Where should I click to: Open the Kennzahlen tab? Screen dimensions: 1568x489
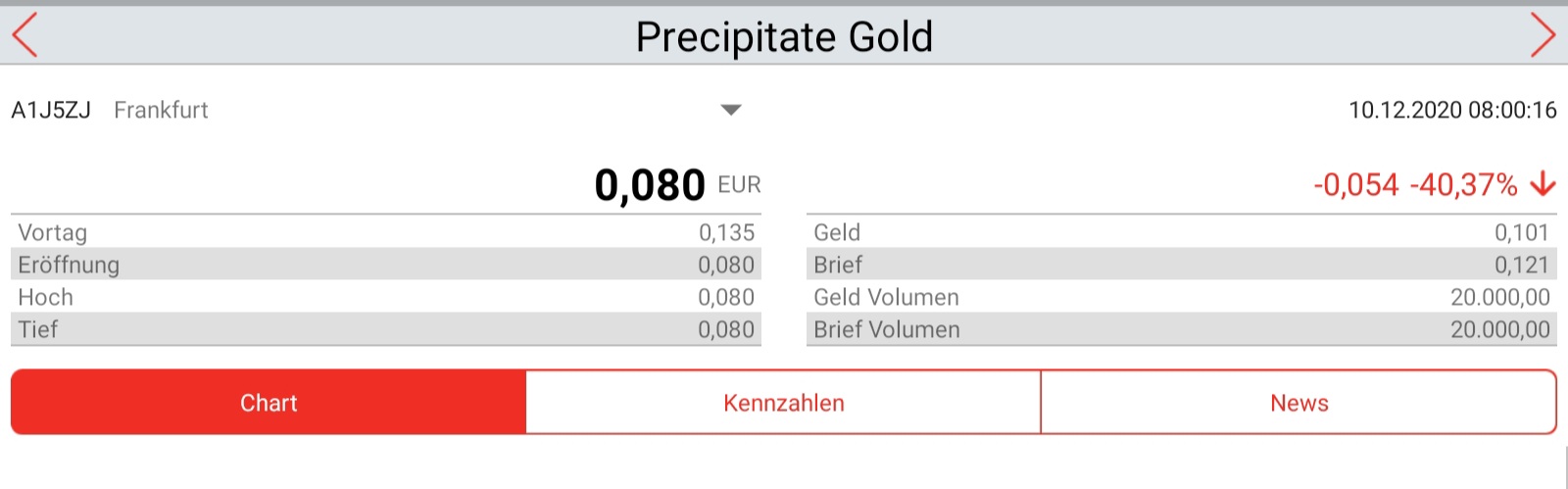point(783,403)
